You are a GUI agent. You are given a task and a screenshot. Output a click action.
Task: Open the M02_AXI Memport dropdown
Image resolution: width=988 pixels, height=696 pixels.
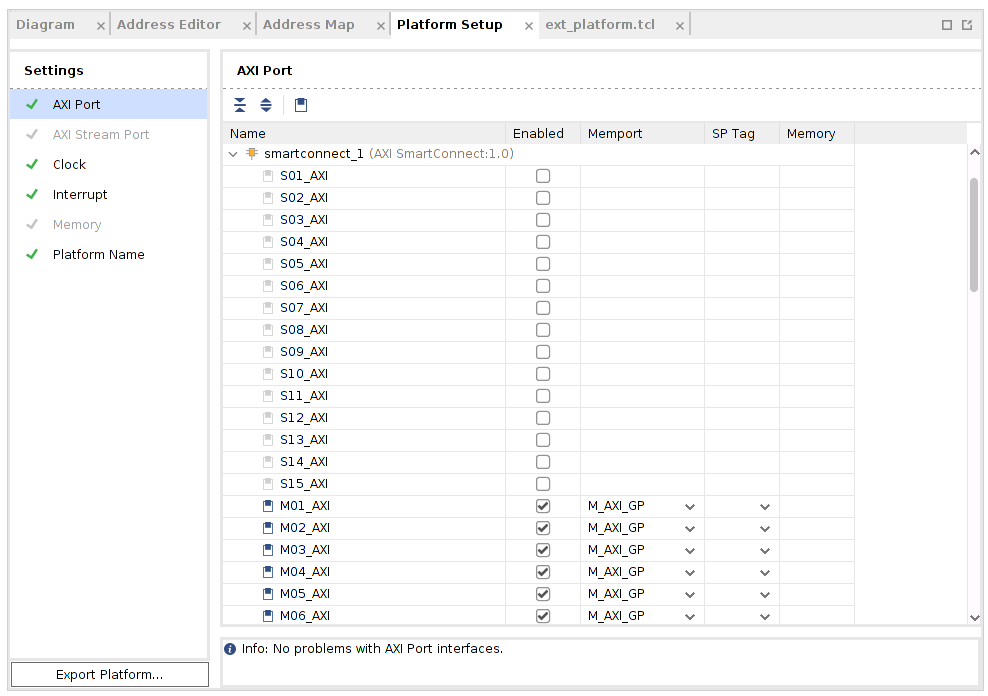(x=689, y=528)
